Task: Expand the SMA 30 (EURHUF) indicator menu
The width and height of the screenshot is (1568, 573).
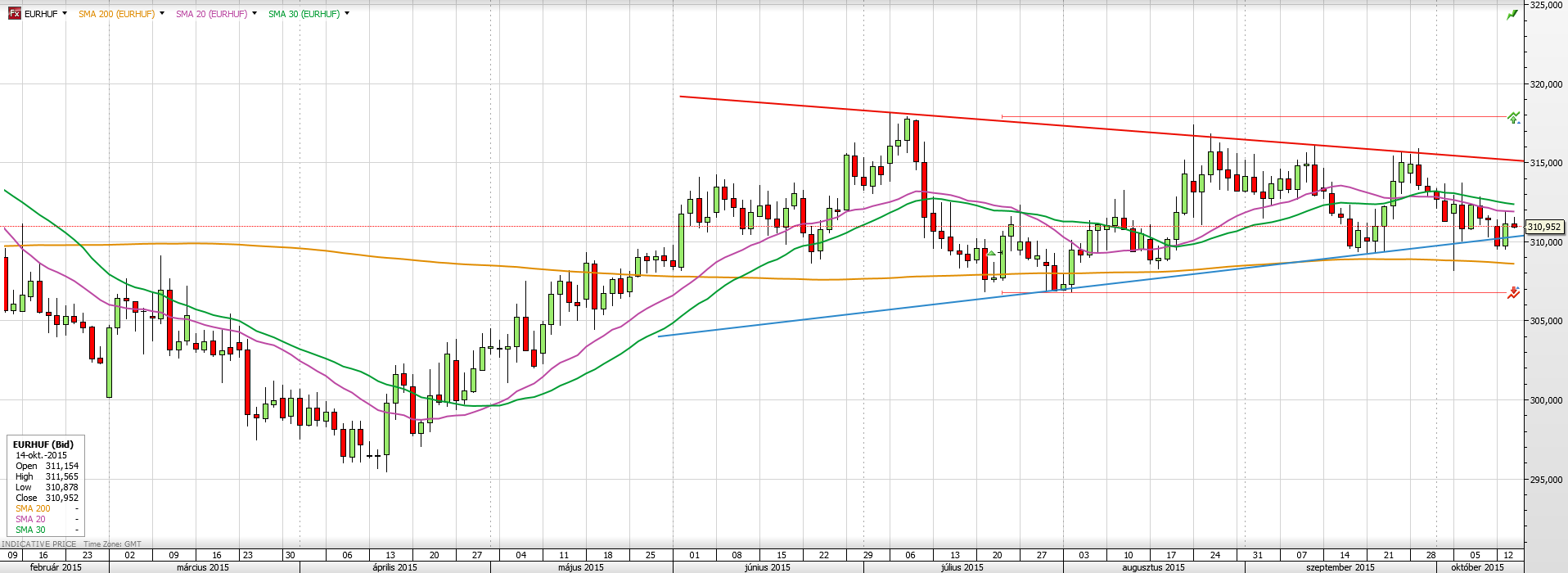Action: (347, 14)
